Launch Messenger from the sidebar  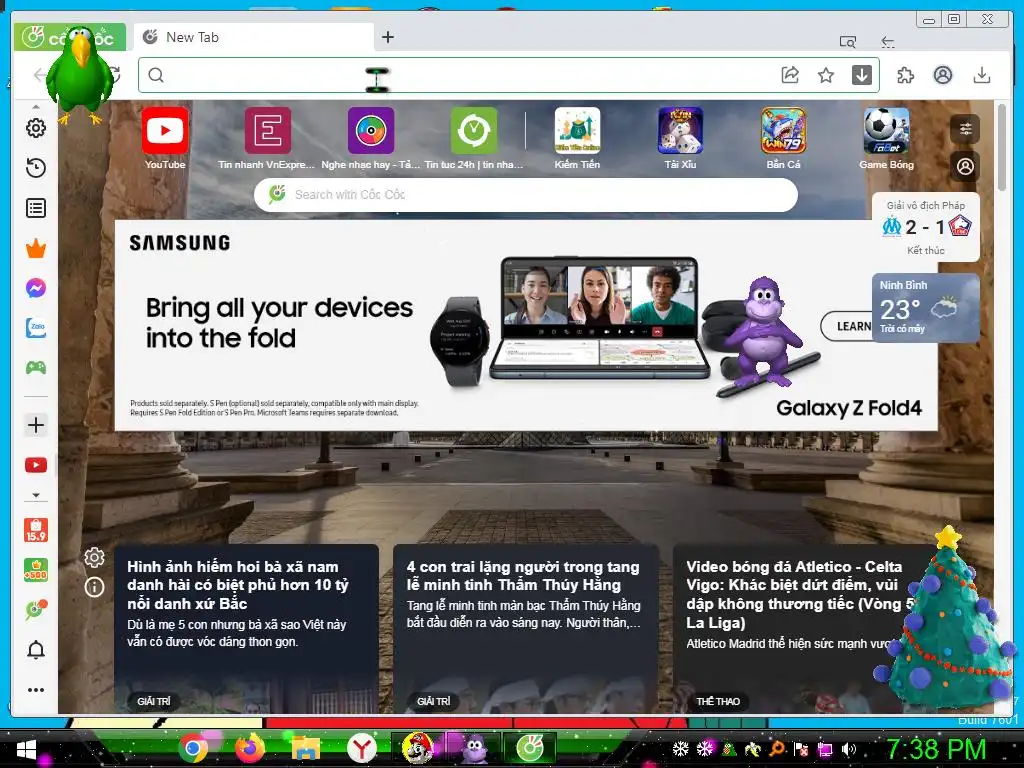pyautogui.click(x=36, y=288)
